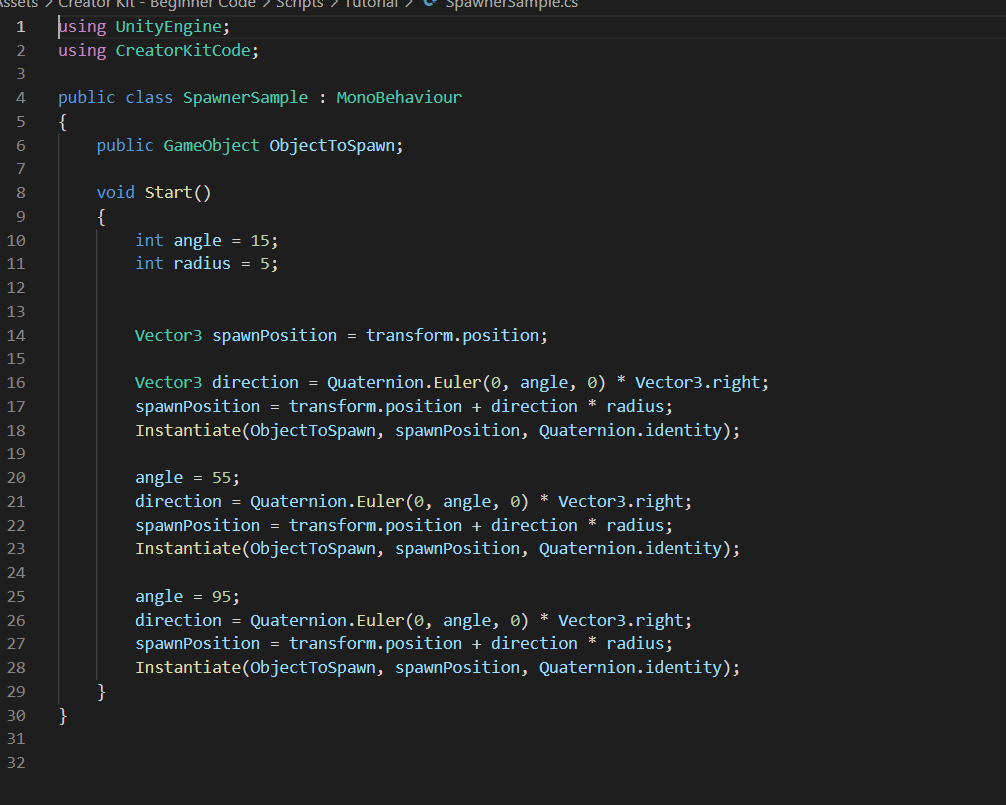Click on UnityEngine in line 1
Image resolution: width=1006 pixels, height=805 pixels.
coord(169,26)
